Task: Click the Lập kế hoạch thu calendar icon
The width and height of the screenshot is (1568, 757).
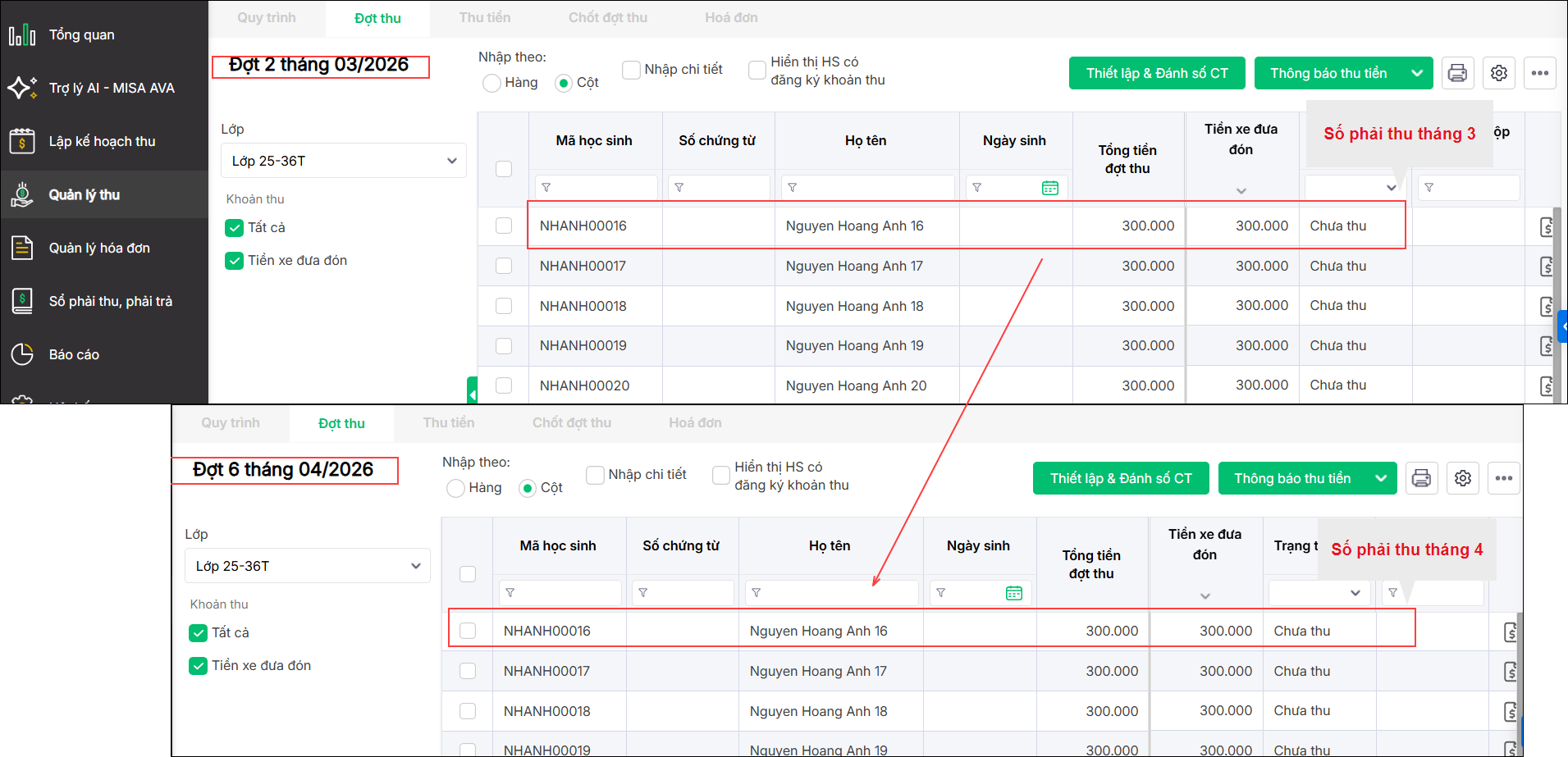Action: [x=22, y=141]
